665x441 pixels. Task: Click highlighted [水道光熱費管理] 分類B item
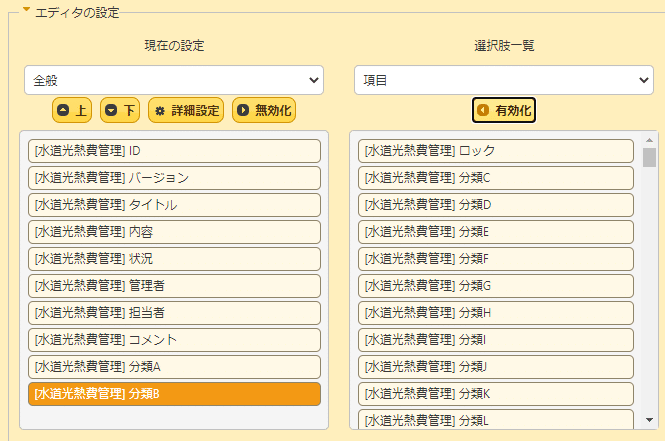(174, 394)
